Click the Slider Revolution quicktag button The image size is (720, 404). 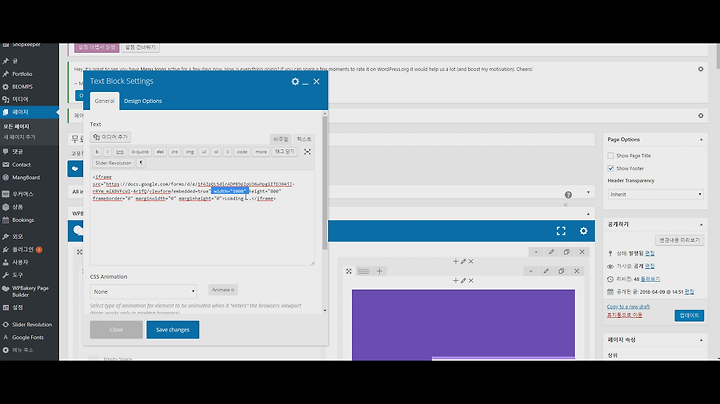tap(113, 163)
